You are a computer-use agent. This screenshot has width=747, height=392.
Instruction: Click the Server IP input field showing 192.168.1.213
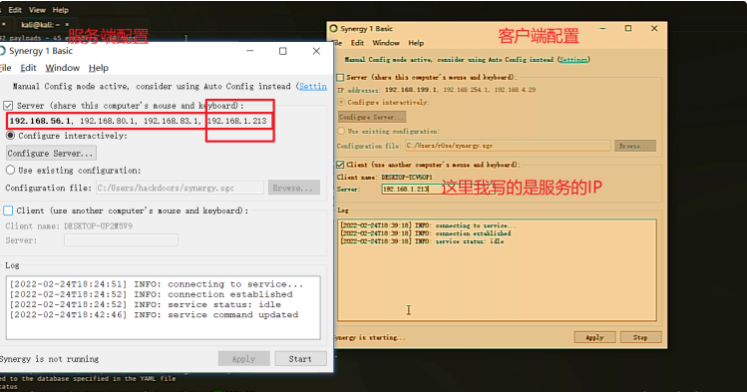(x=411, y=189)
